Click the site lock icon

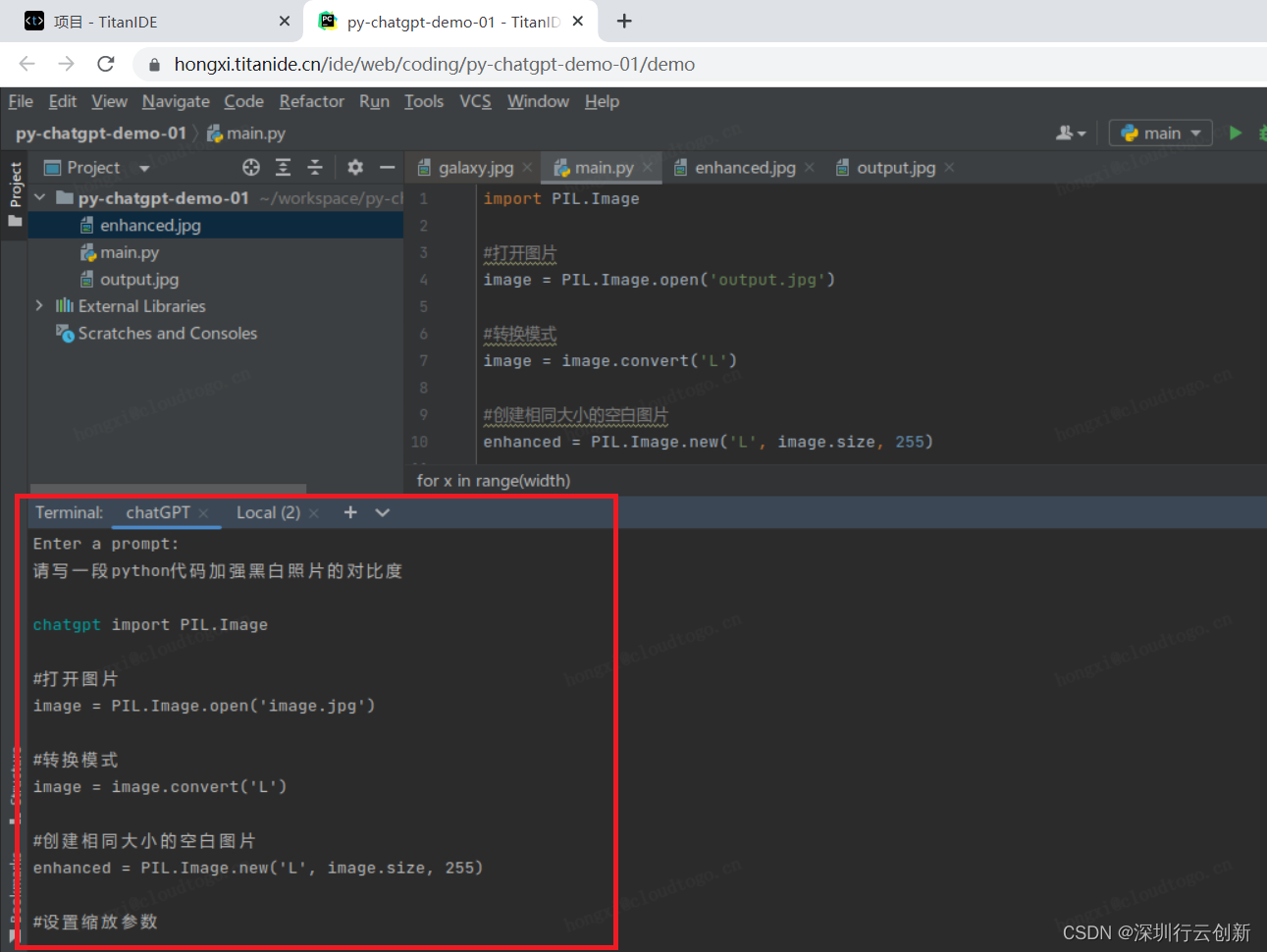pos(154,65)
